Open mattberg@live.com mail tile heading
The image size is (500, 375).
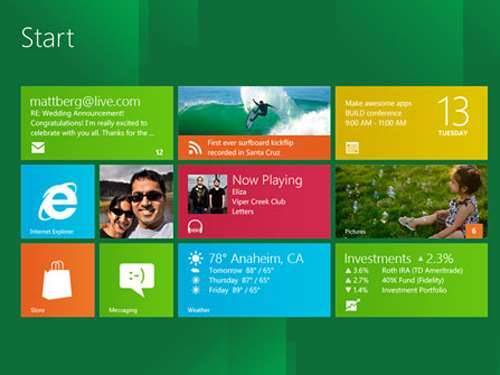[85, 101]
